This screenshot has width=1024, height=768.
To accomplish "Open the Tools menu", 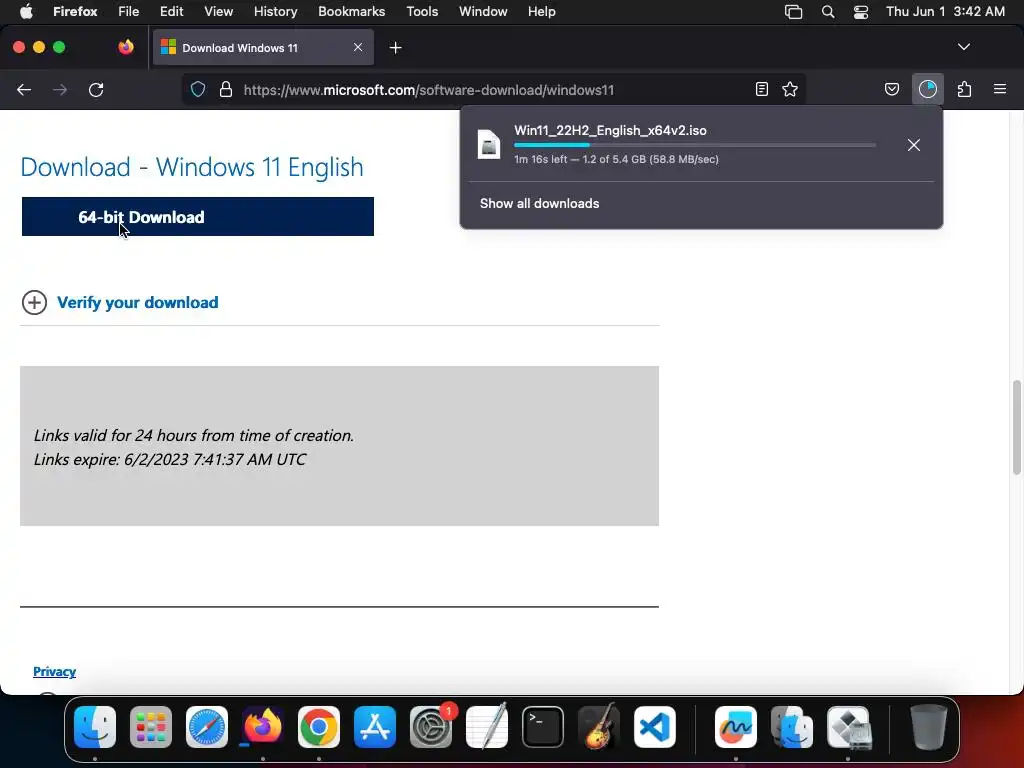I will pyautogui.click(x=422, y=11).
